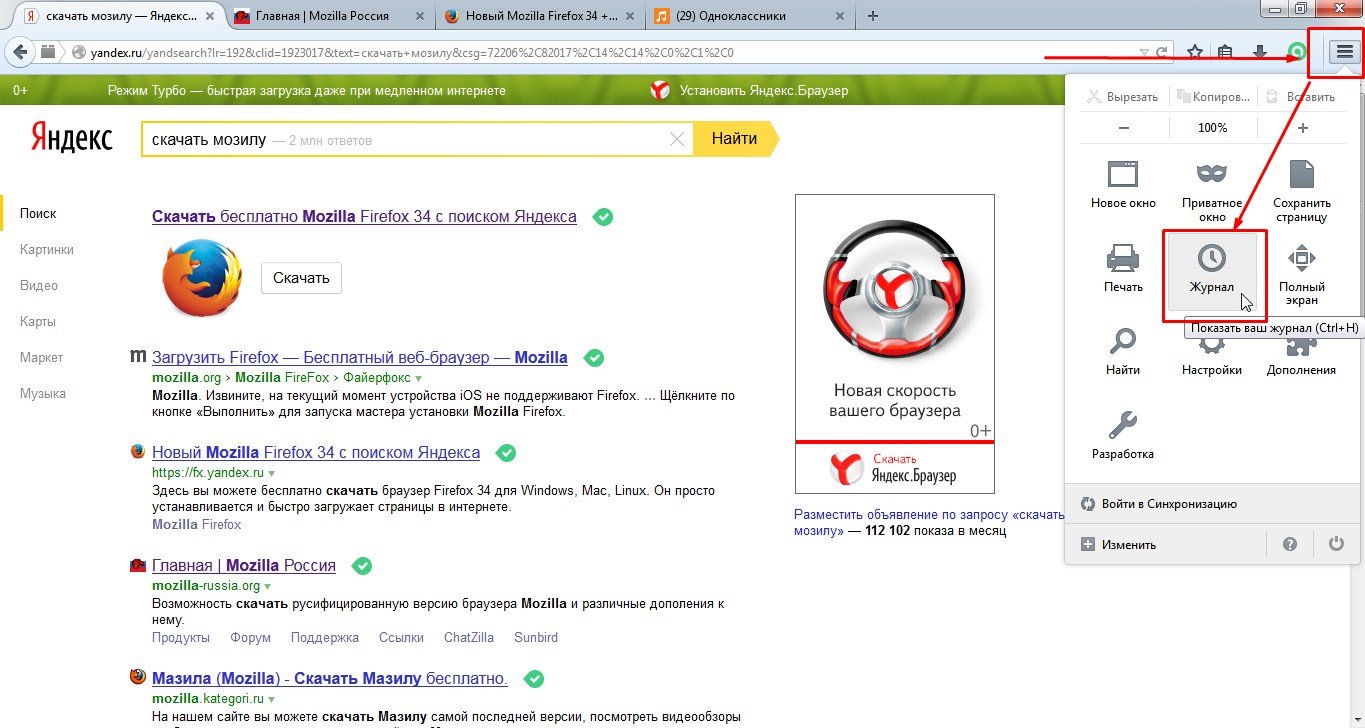Enter Full screen (Полный экран) mode
The image size is (1365, 728).
point(1300,273)
